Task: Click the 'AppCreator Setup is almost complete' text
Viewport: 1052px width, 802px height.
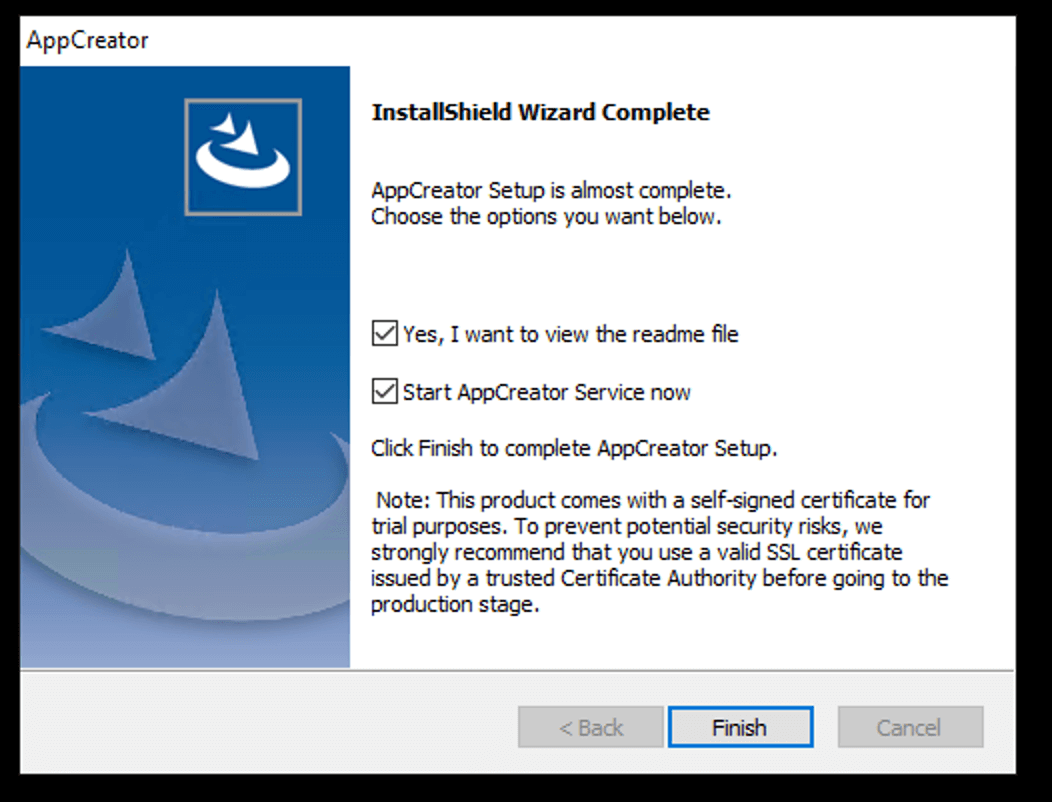Action: click(x=551, y=190)
